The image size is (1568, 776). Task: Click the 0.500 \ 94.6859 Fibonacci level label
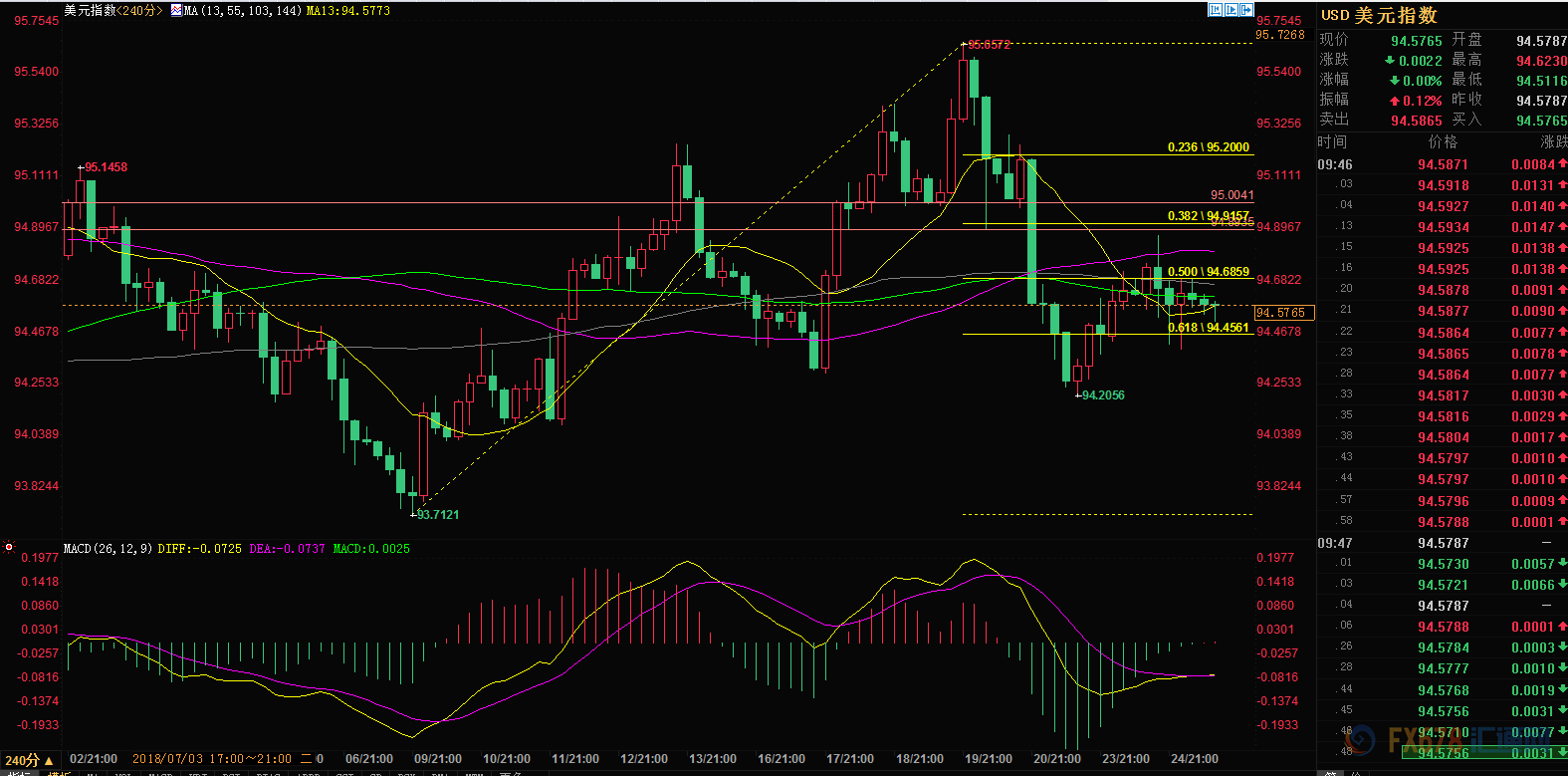(1209, 272)
